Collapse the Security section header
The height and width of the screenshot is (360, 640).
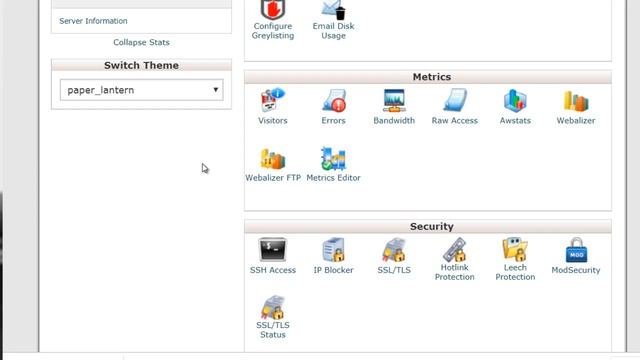tap(428, 226)
